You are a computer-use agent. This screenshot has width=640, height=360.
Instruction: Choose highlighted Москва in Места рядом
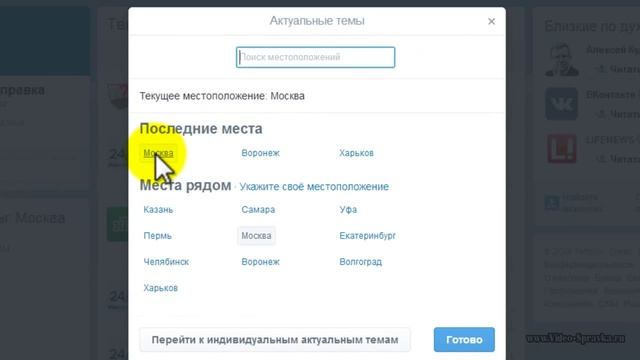click(256, 236)
